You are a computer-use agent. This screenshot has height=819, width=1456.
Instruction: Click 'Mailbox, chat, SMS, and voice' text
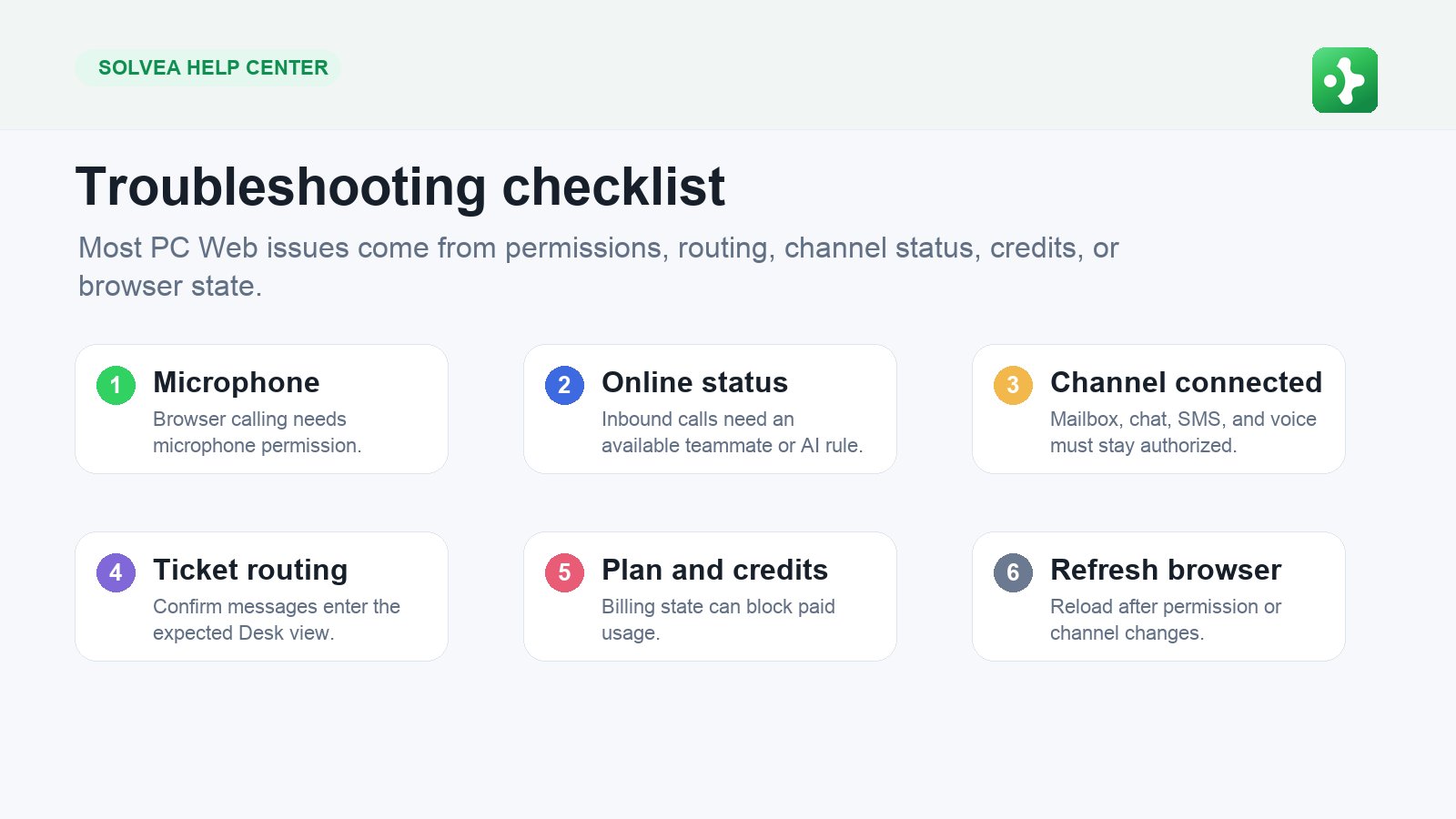coord(1183,432)
